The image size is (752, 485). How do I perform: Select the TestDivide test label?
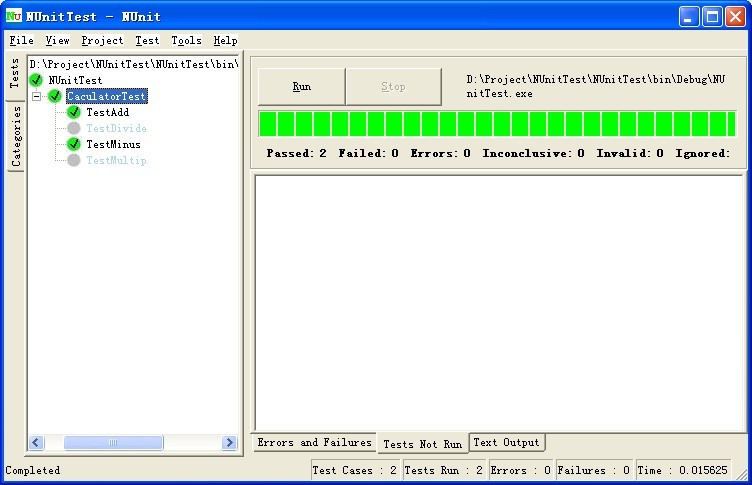pyautogui.click(x=116, y=129)
